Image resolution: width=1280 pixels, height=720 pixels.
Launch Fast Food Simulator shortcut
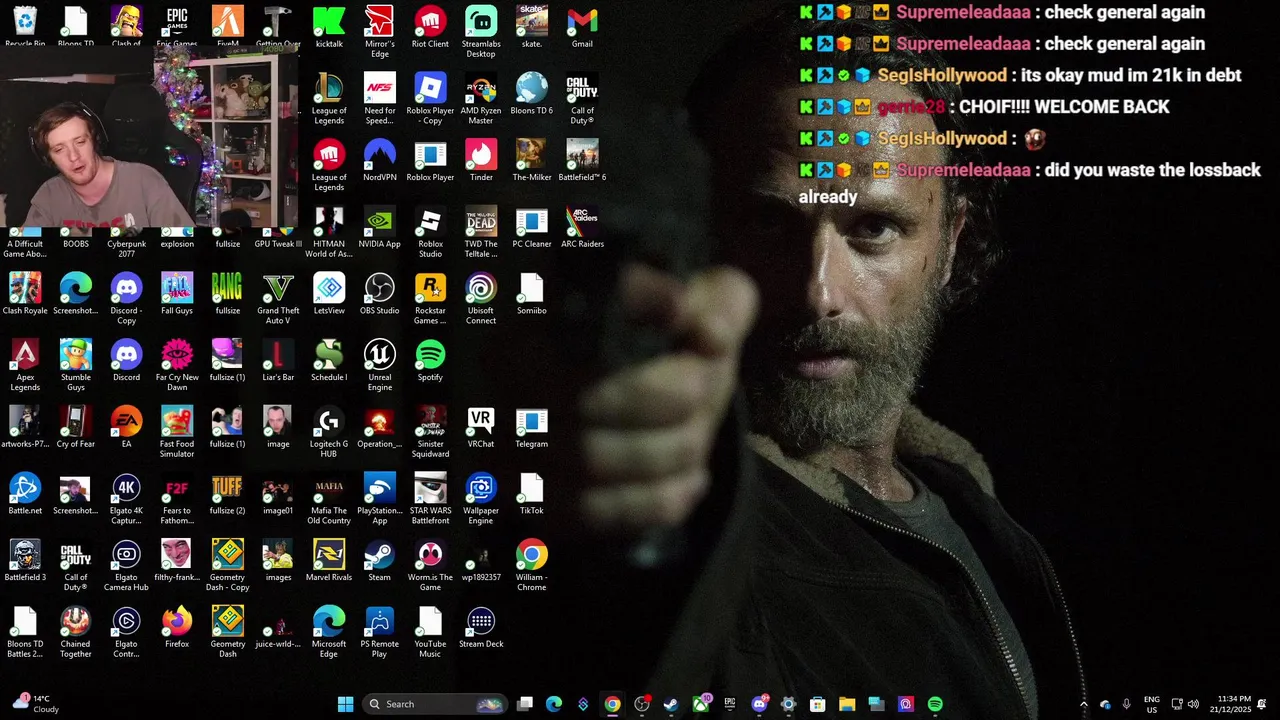pyautogui.click(x=177, y=432)
